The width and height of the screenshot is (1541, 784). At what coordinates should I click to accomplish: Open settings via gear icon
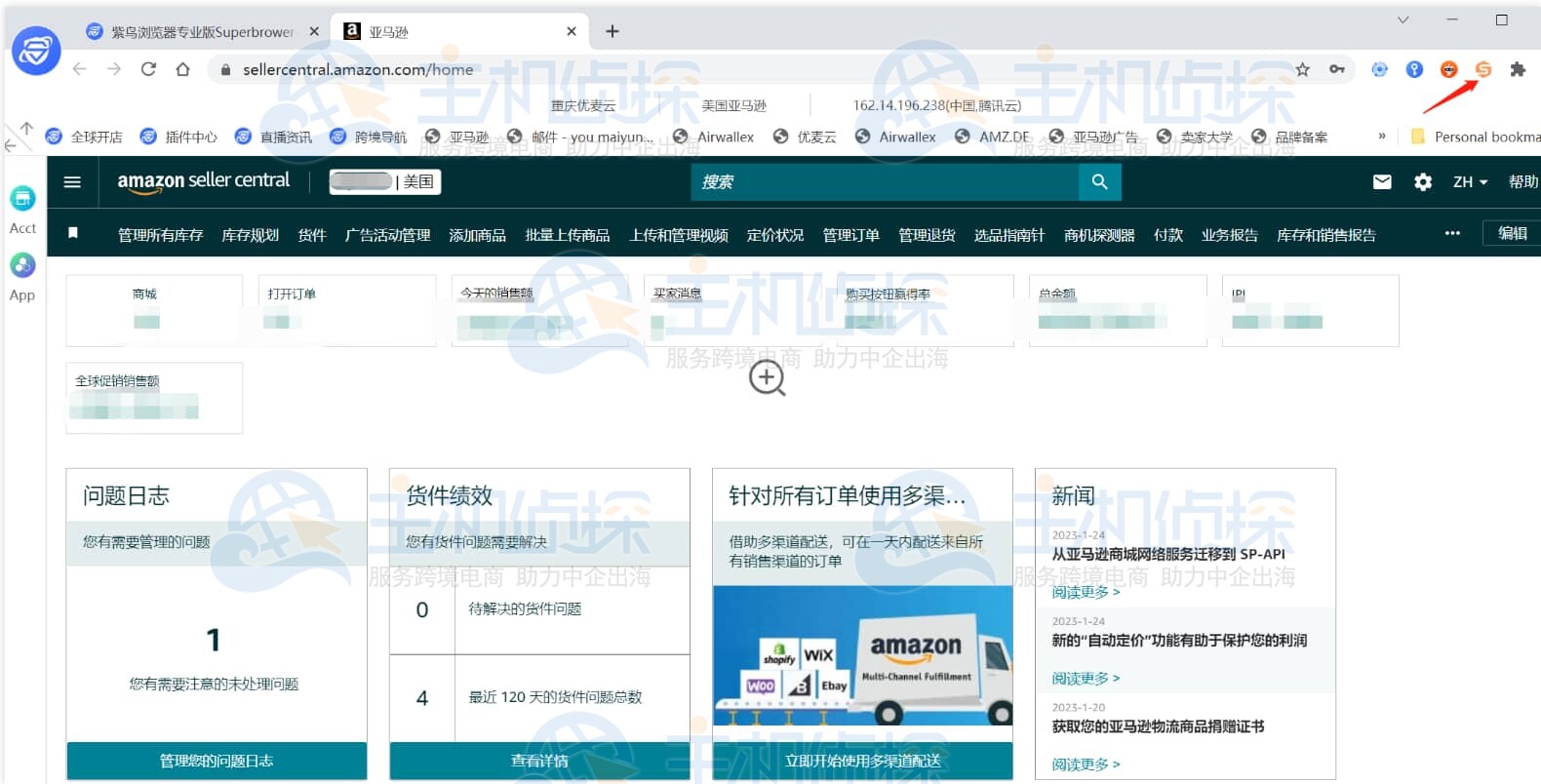[x=1423, y=181]
